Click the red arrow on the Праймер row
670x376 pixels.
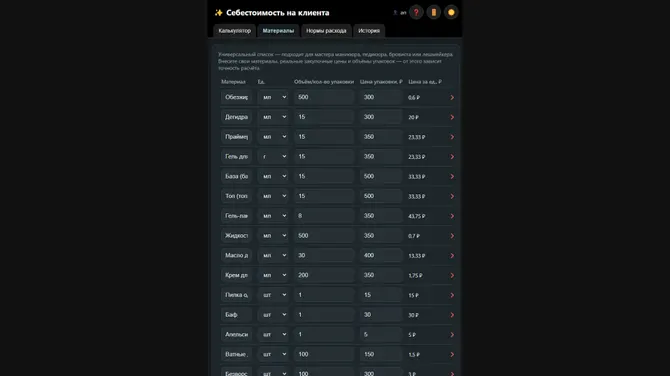tap(452, 137)
